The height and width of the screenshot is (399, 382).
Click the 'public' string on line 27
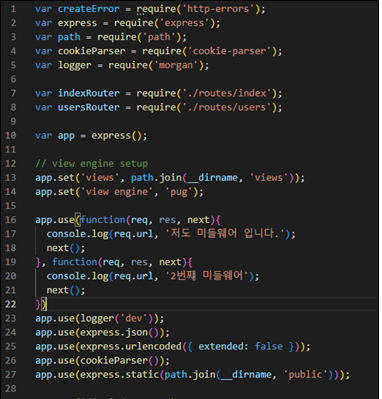click(x=306, y=375)
